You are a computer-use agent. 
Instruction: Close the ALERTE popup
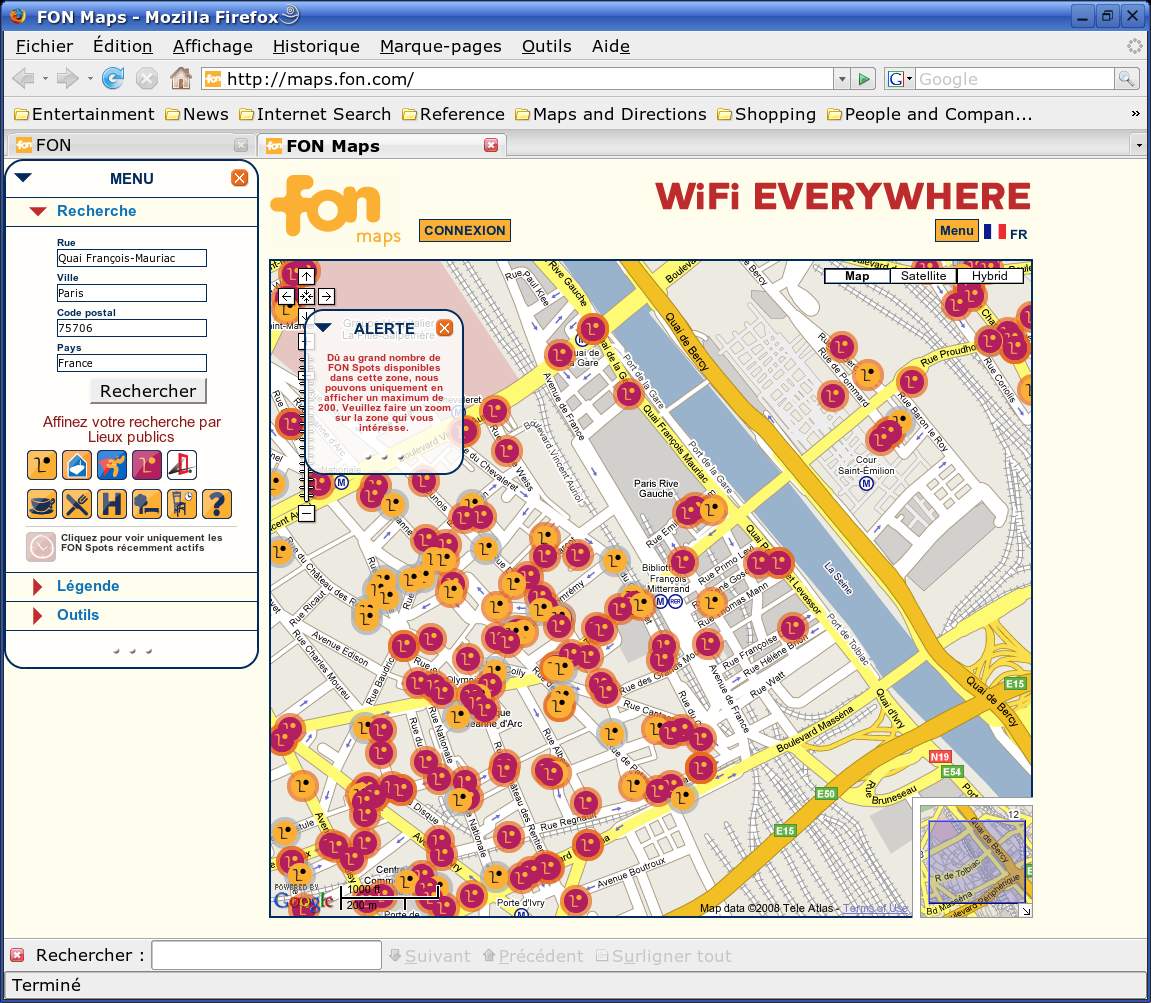click(444, 328)
